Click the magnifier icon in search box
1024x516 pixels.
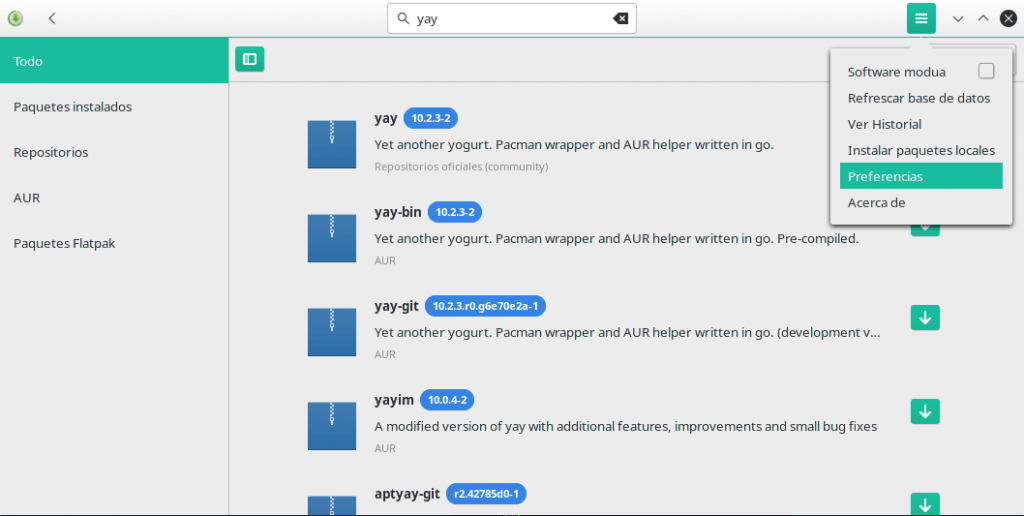[x=404, y=18]
